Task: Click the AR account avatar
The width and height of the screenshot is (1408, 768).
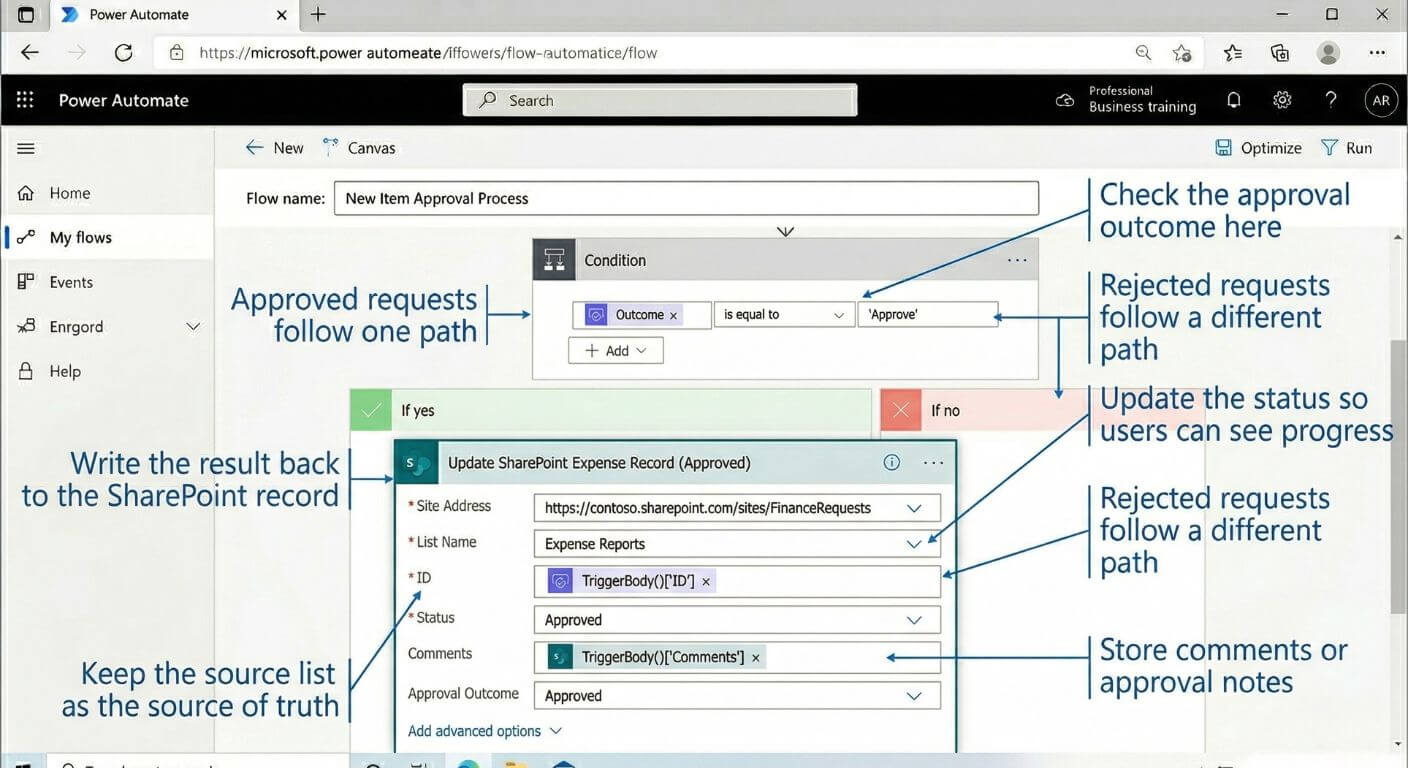Action: 1381,100
